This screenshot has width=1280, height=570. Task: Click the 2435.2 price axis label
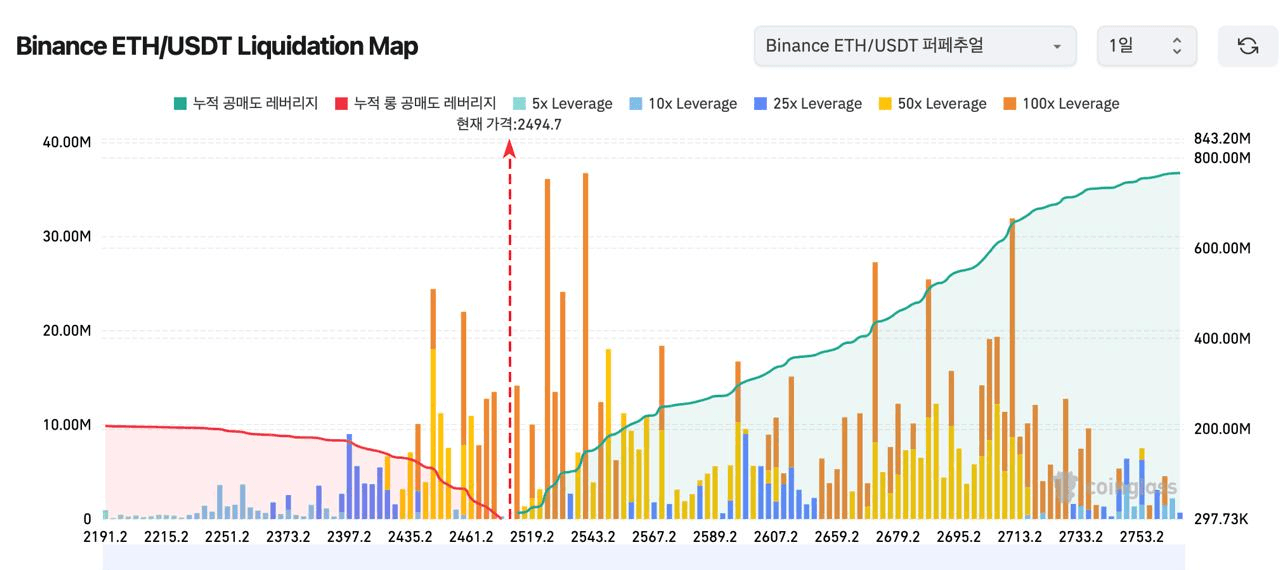pos(410,537)
